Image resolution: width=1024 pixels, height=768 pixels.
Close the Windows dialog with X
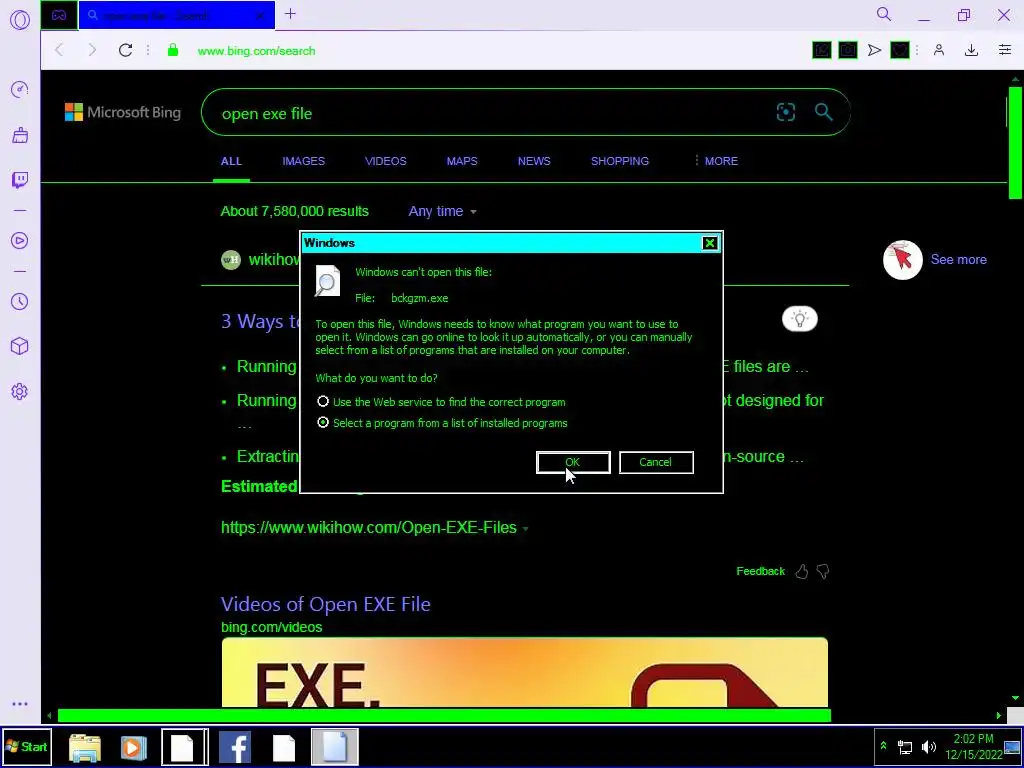pyautogui.click(x=709, y=243)
